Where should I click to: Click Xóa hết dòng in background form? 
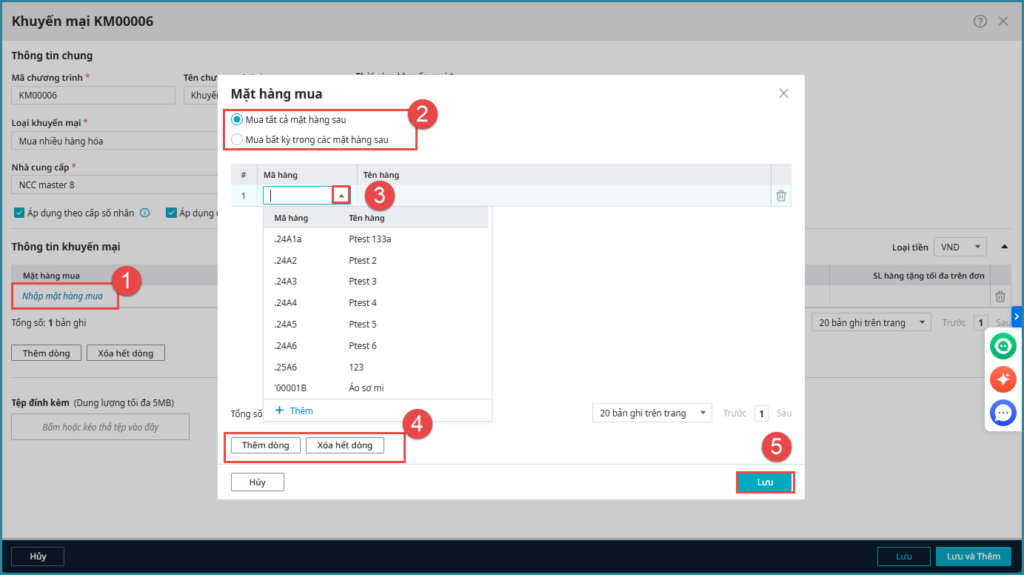click(125, 353)
